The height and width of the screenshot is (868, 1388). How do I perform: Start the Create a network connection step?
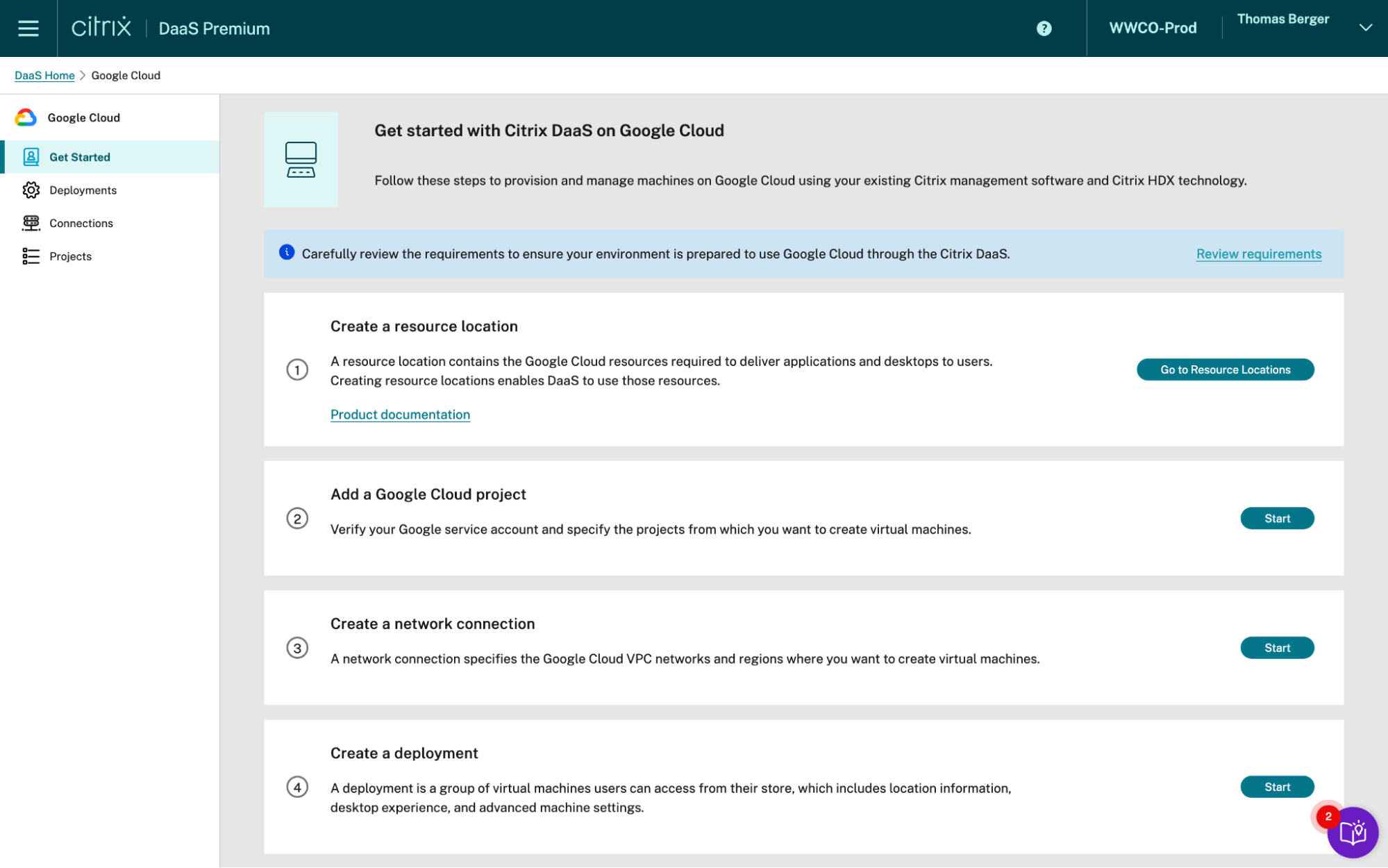coord(1276,648)
